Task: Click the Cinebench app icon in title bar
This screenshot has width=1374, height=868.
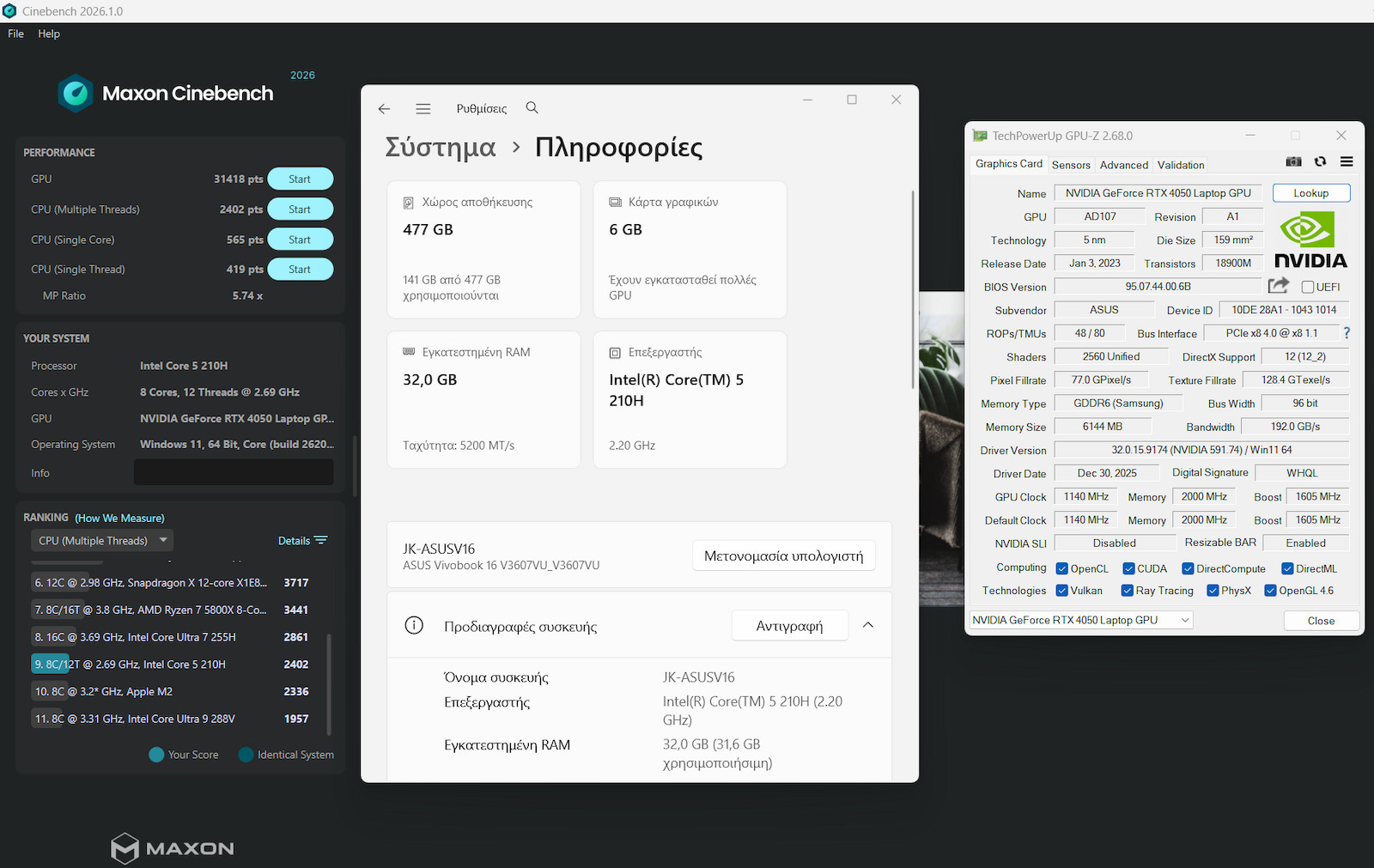Action: pos(9,11)
